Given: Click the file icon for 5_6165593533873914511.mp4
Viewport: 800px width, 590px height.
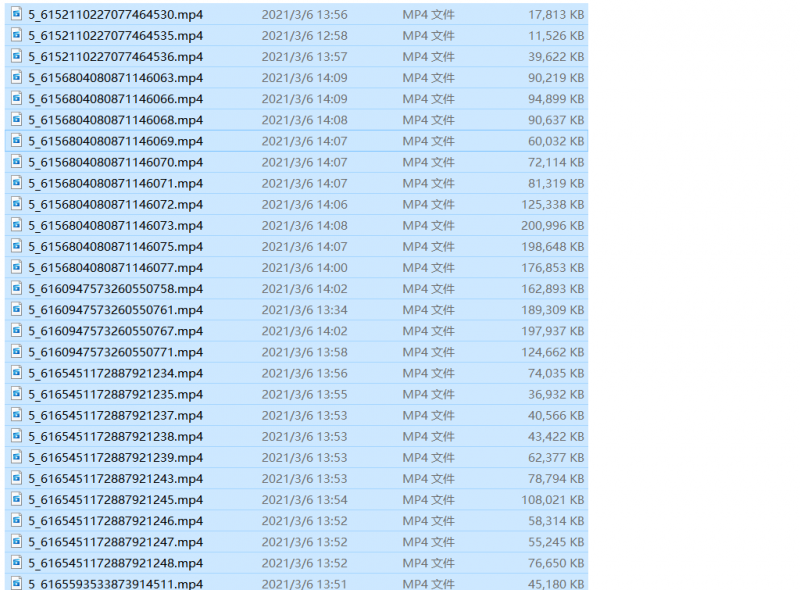Looking at the screenshot, I should (x=16, y=583).
